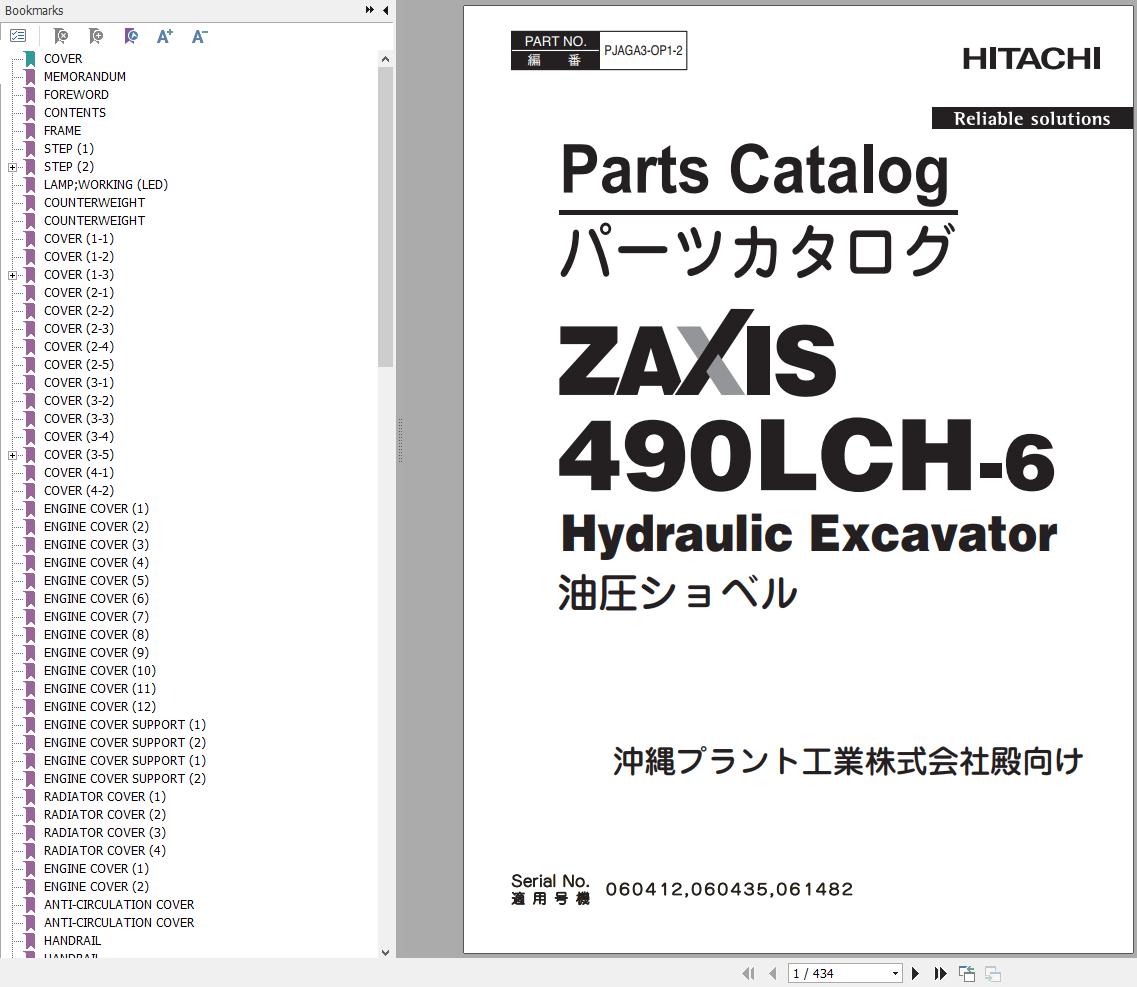Click the double-arrow panel options button

coord(370,10)
